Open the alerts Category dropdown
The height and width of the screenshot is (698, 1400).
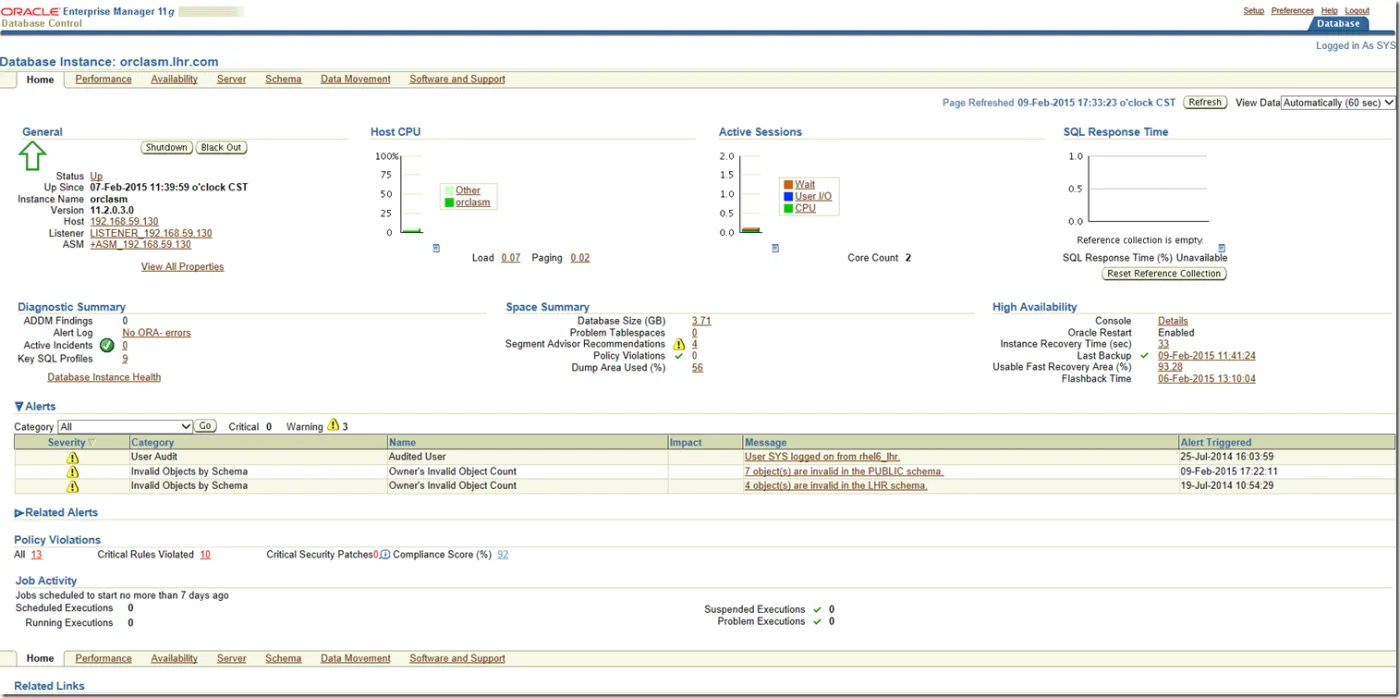pos(125,426)
